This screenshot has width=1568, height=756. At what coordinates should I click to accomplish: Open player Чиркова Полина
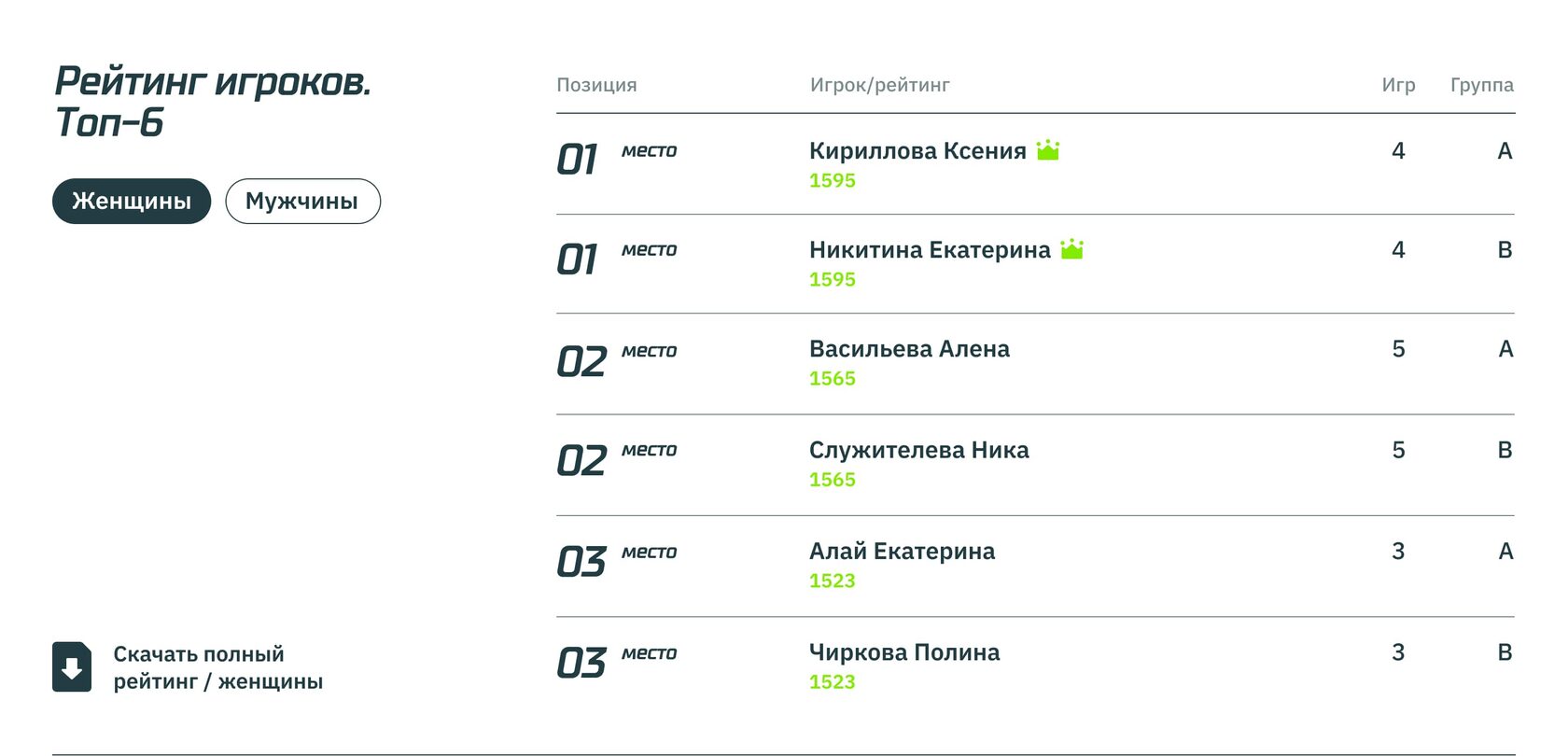[x=904, y=652]
